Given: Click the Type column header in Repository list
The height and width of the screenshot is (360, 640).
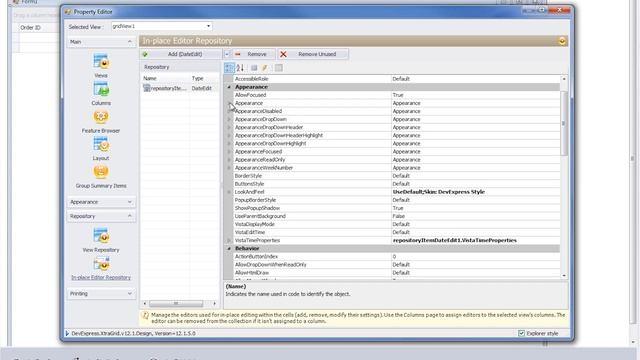Looking at the screenshot, I should point(205,78).
